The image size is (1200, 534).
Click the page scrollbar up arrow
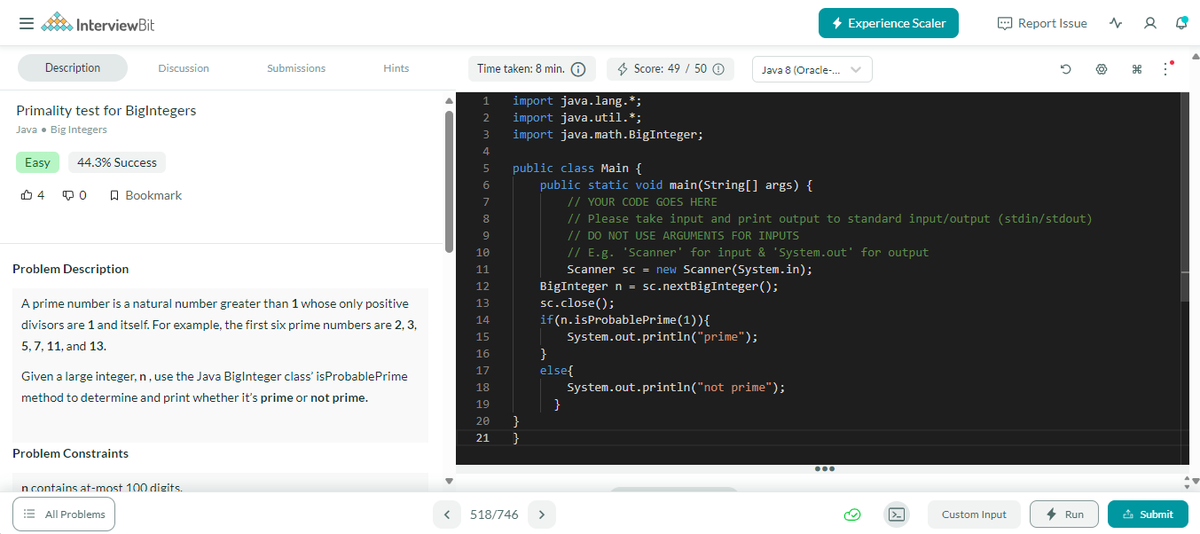(1194, 55)
